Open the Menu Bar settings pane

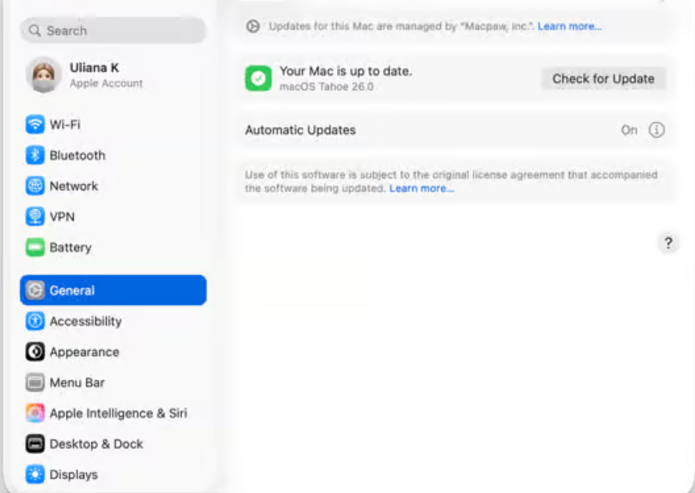[77, 383]
